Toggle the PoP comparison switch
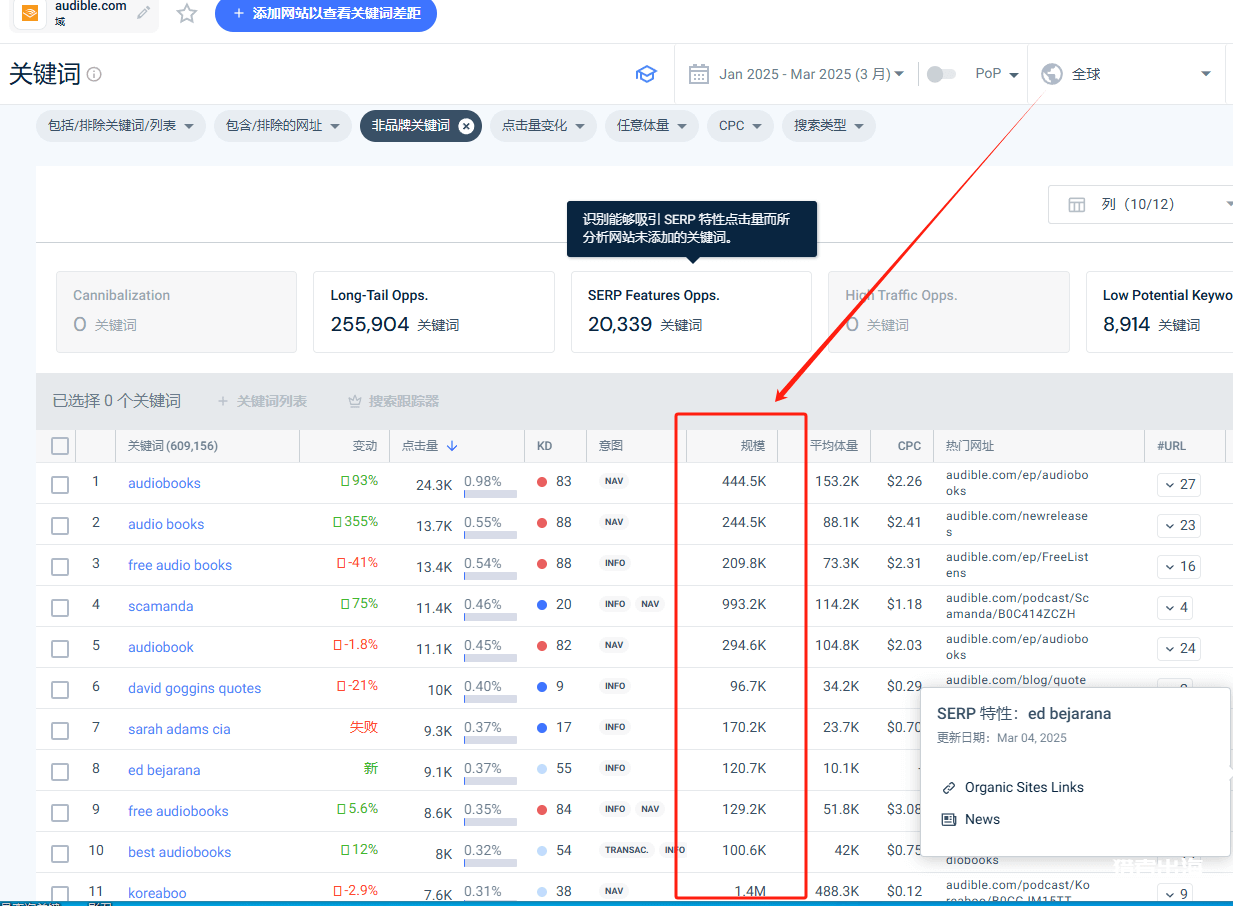This screenshot has width=1233, height=906. (x=941, y=74)
